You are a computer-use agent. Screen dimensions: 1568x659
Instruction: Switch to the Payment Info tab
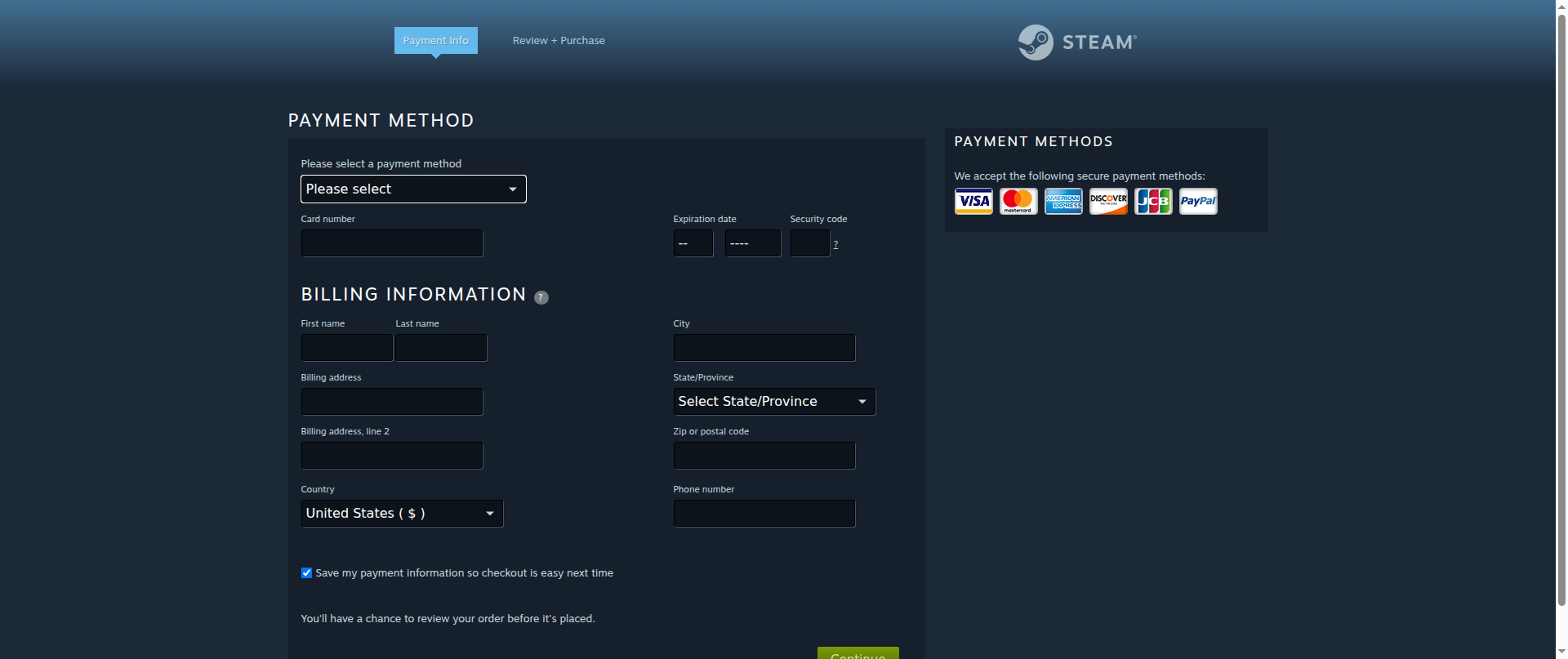click(436, 41)
